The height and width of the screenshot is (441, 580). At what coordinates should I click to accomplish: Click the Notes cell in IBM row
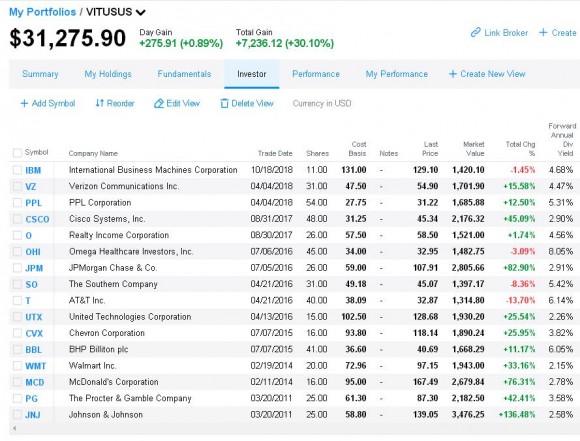381,170
